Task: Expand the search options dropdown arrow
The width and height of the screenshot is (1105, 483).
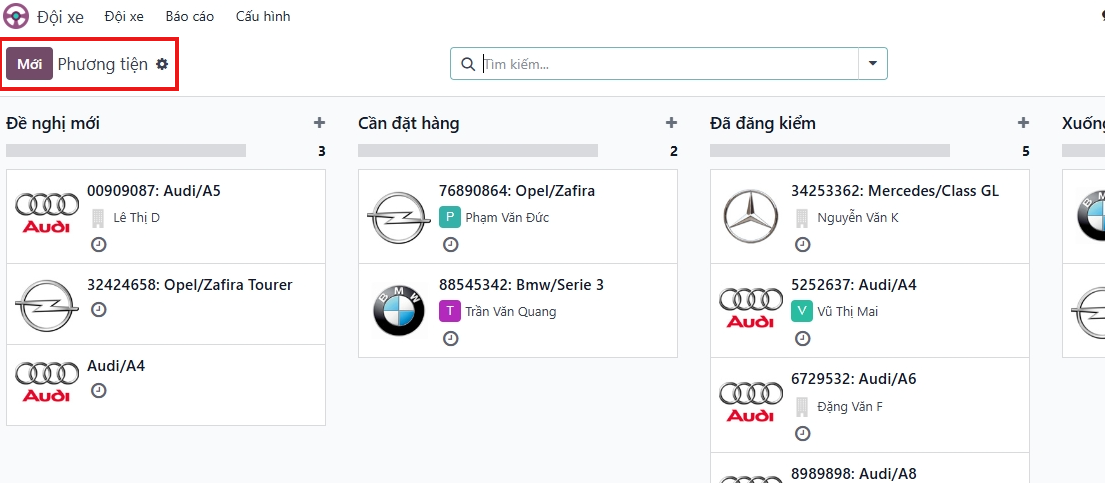Action: pyautogui.click(x=873, y=64)
